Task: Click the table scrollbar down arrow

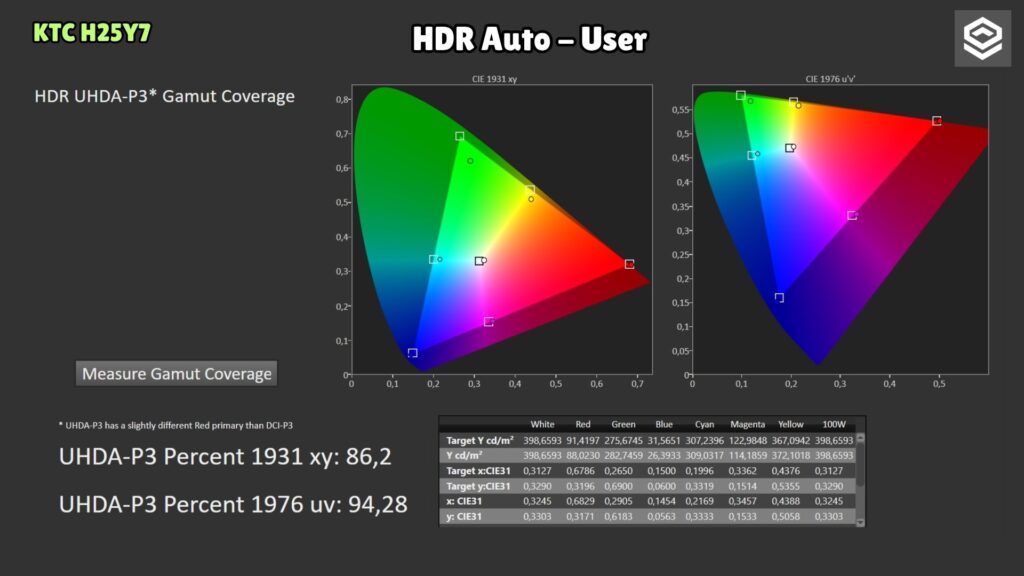Action: [x=860, y=522]
